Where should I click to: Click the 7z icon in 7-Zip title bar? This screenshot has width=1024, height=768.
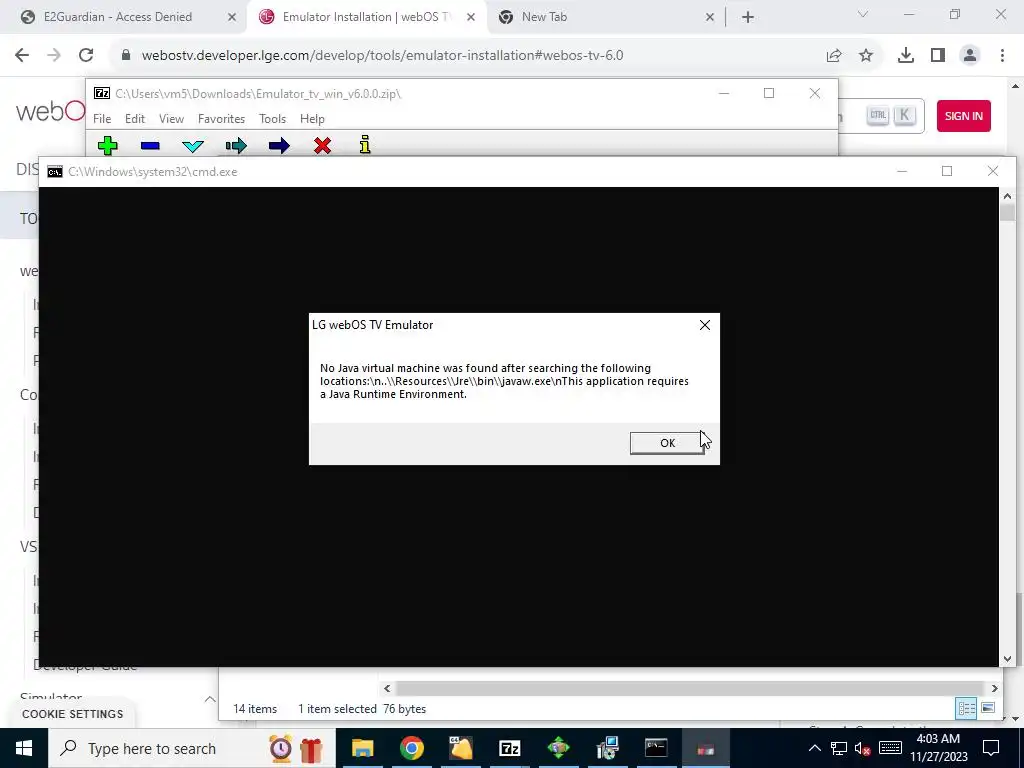102,93
